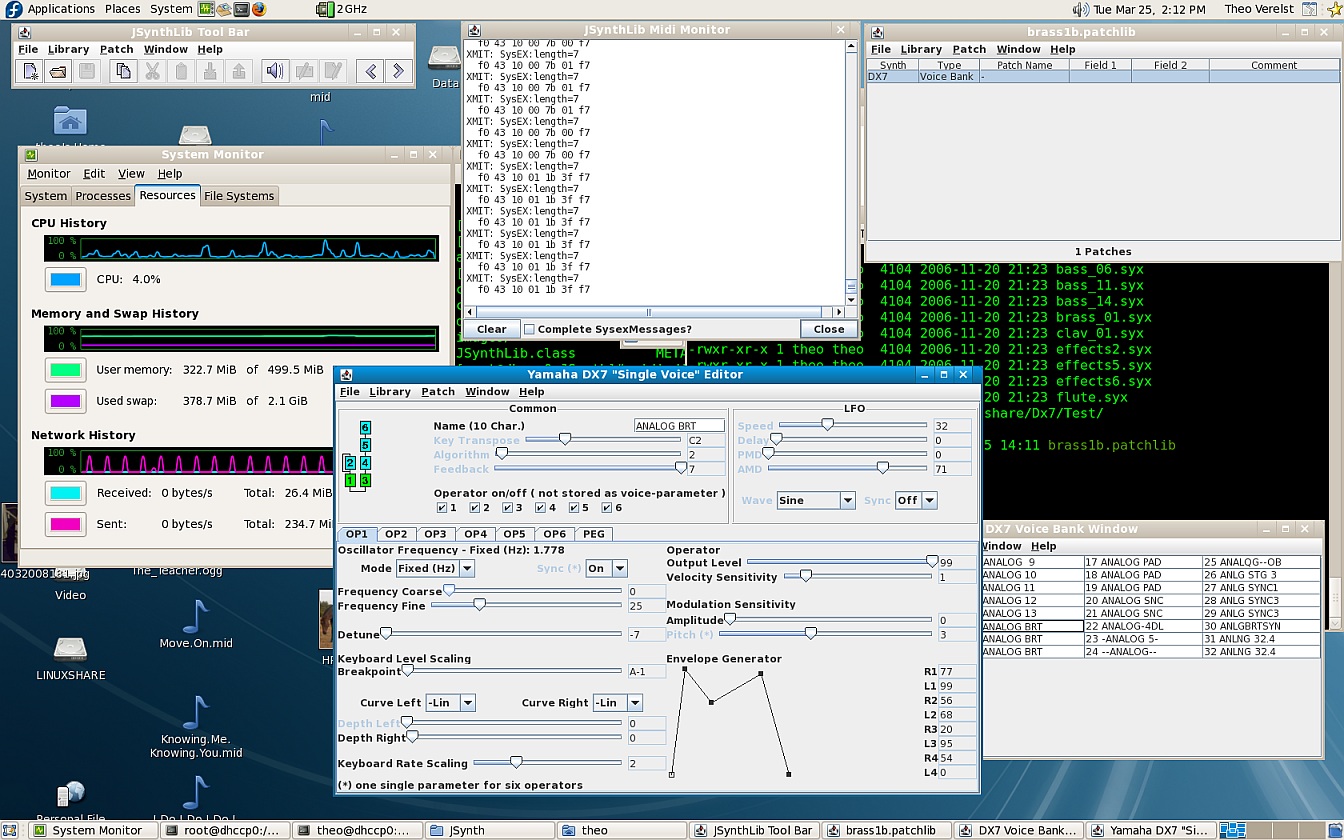Viewport: 1344px width, 840px height.
Task: Select Move.On.mid file icon on desktop
Action: tap(196, 616)
